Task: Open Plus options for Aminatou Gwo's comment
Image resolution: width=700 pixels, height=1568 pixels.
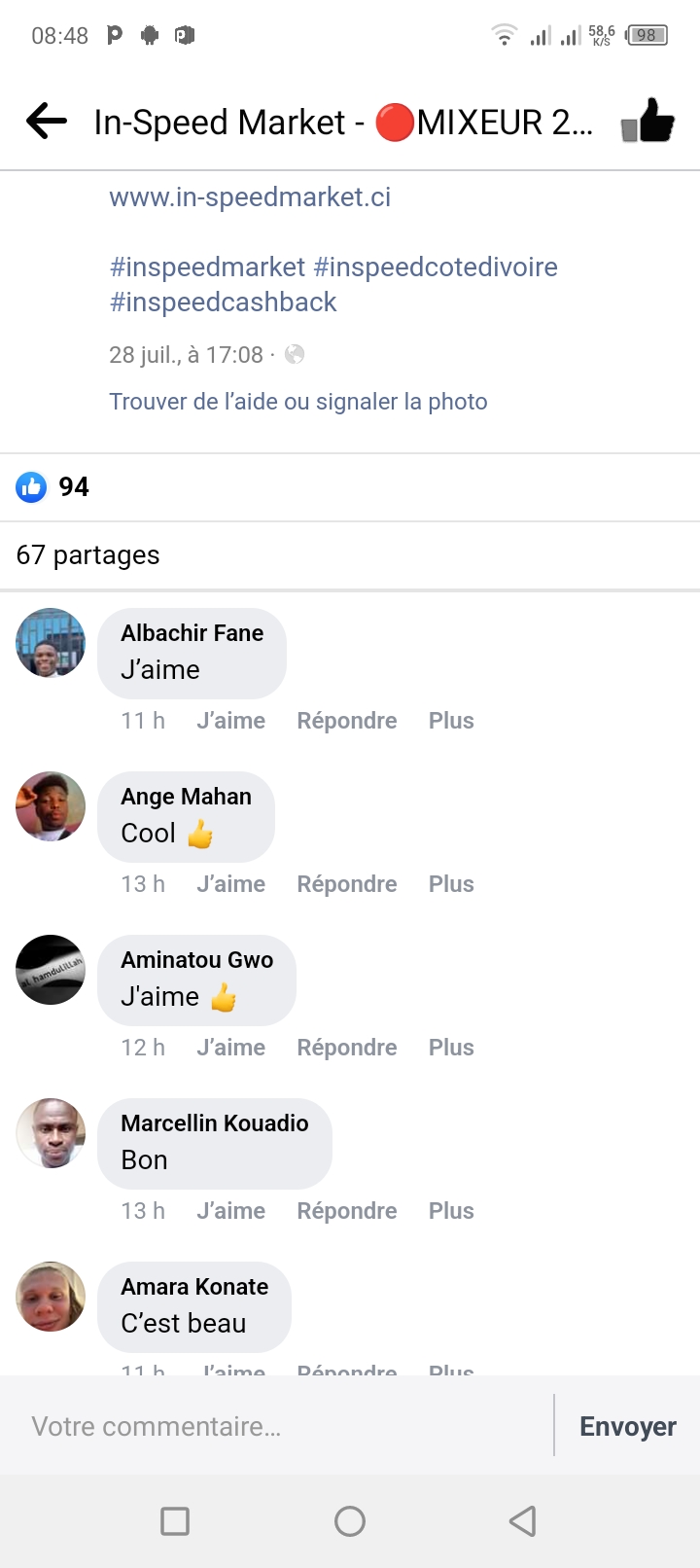Action: 451,1048
